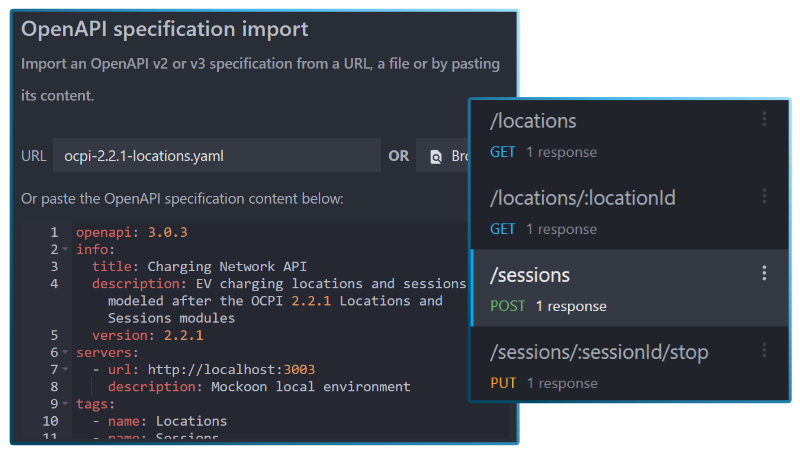Open the /sessions/:sessionId/stop route options menu
Image resolution: width=800 pixels, height=454 pixels.
(x=764, y=350)
